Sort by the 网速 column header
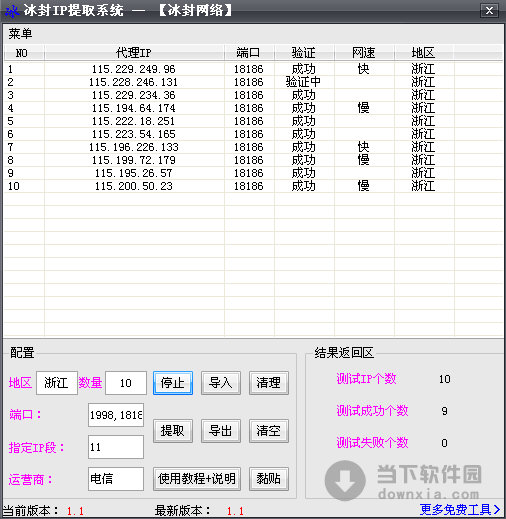506x519 pixels. [x=364, y=53]
